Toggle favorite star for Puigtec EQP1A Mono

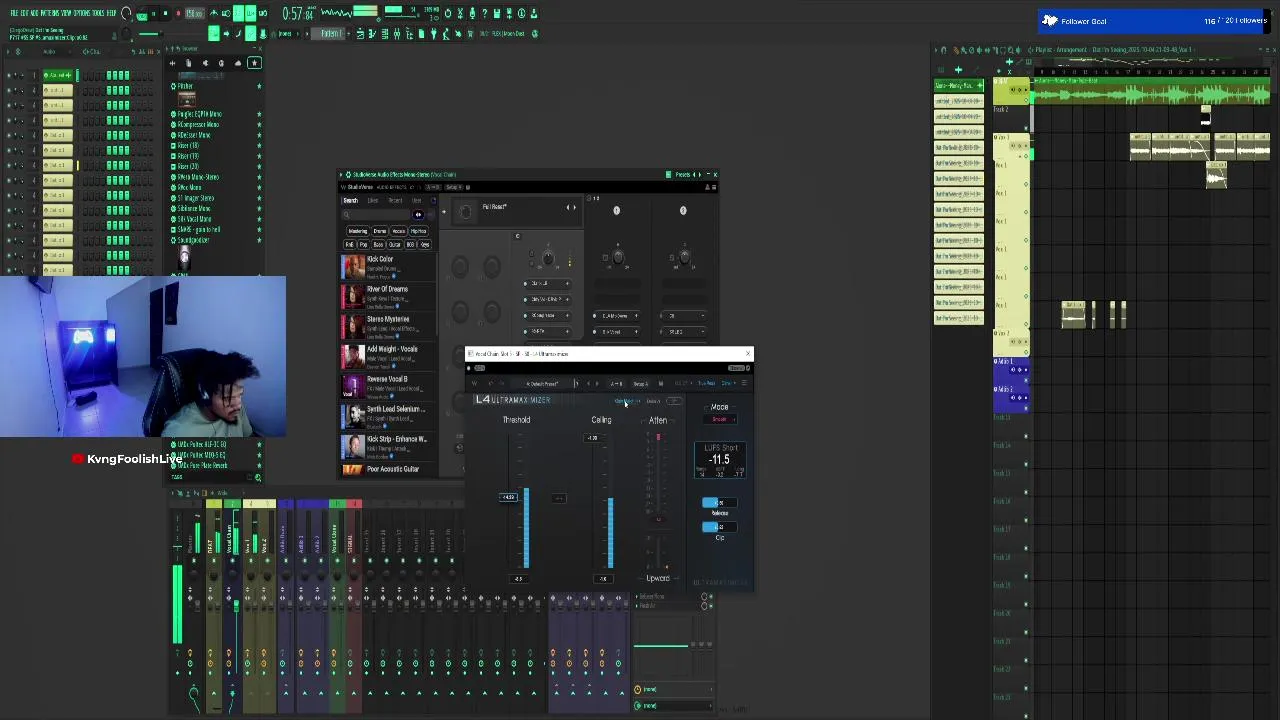pos(259,114)
